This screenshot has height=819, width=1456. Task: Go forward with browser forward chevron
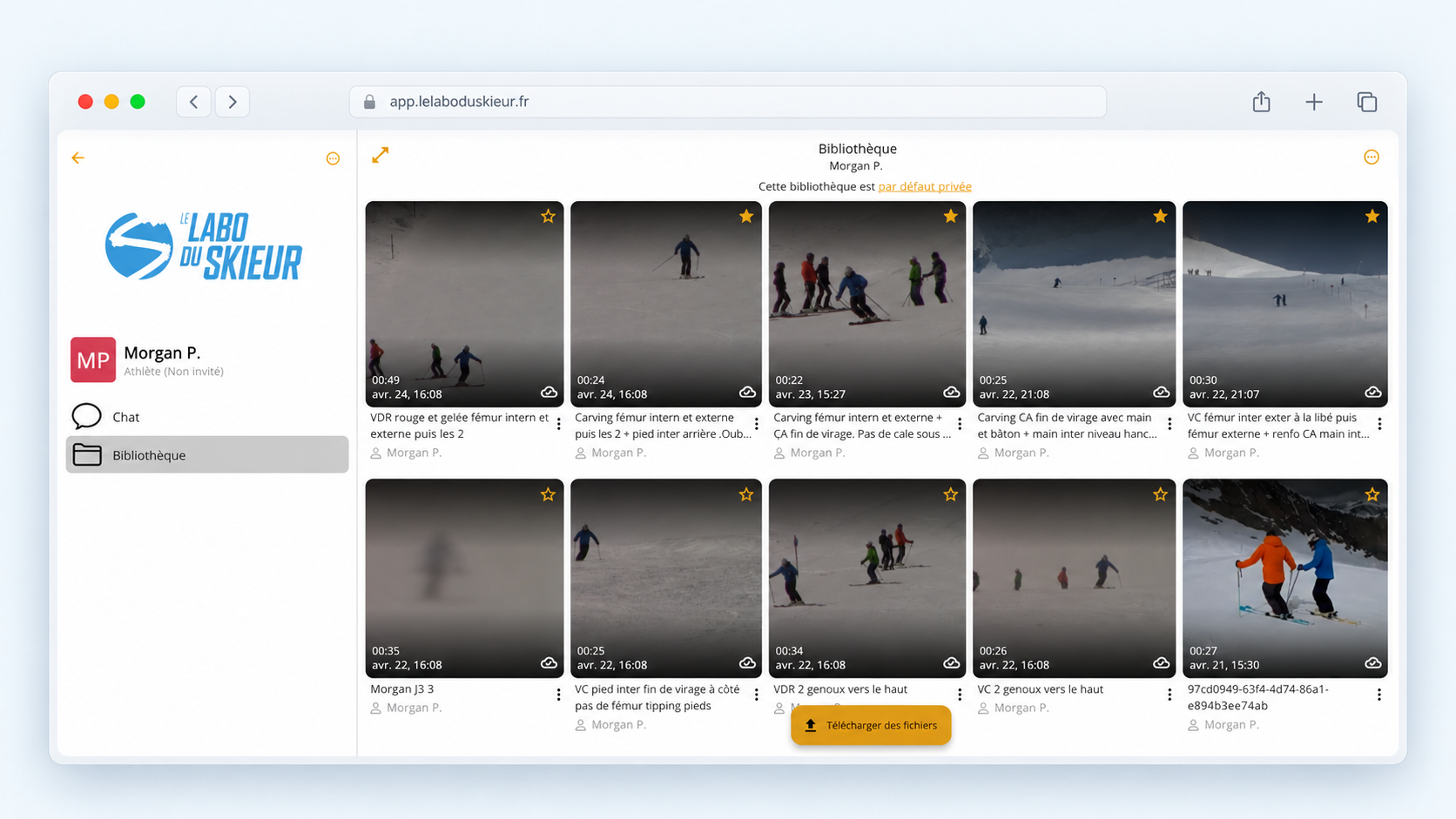click(x=233, y=102)
